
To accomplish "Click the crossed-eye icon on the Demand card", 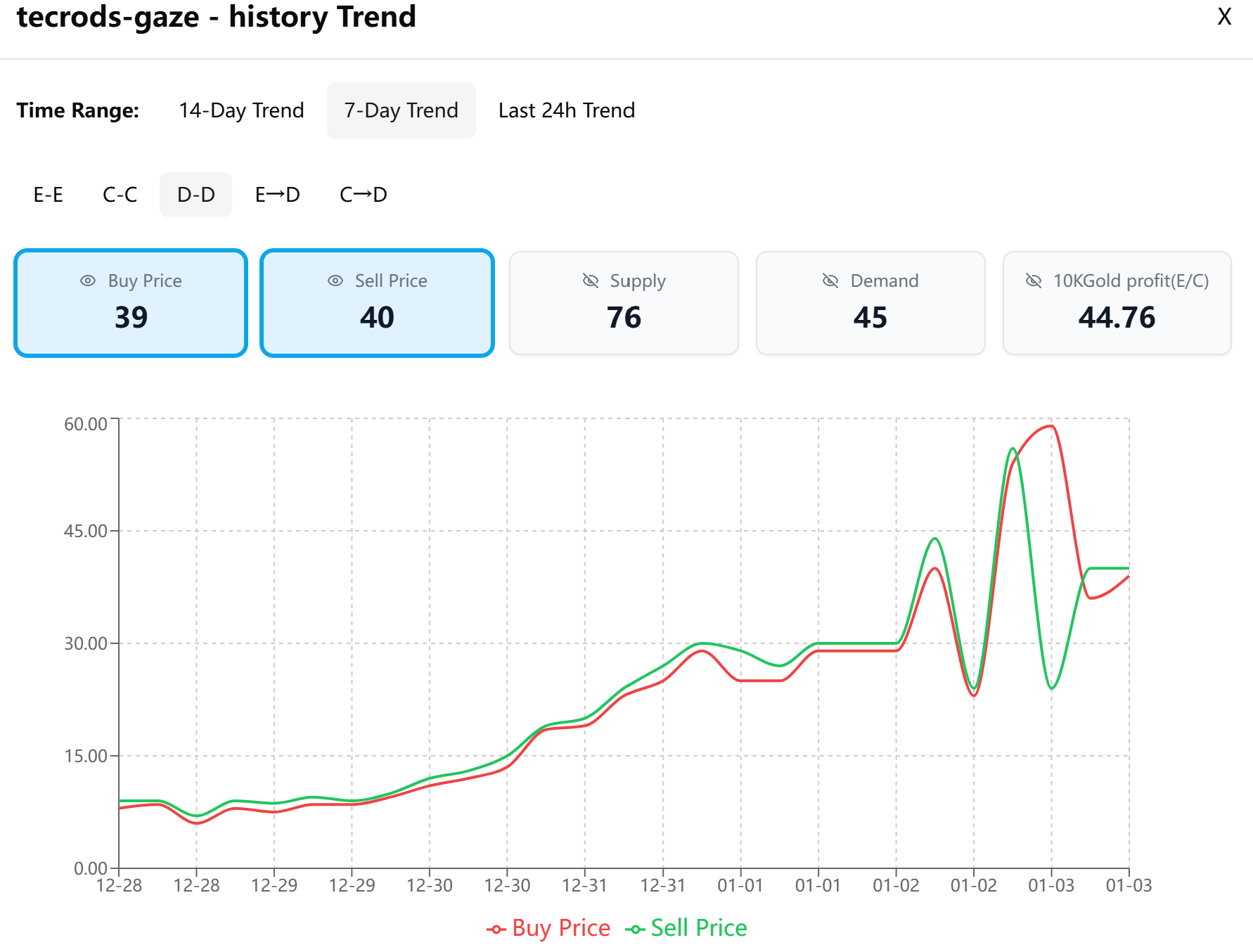I will point(830,280).
